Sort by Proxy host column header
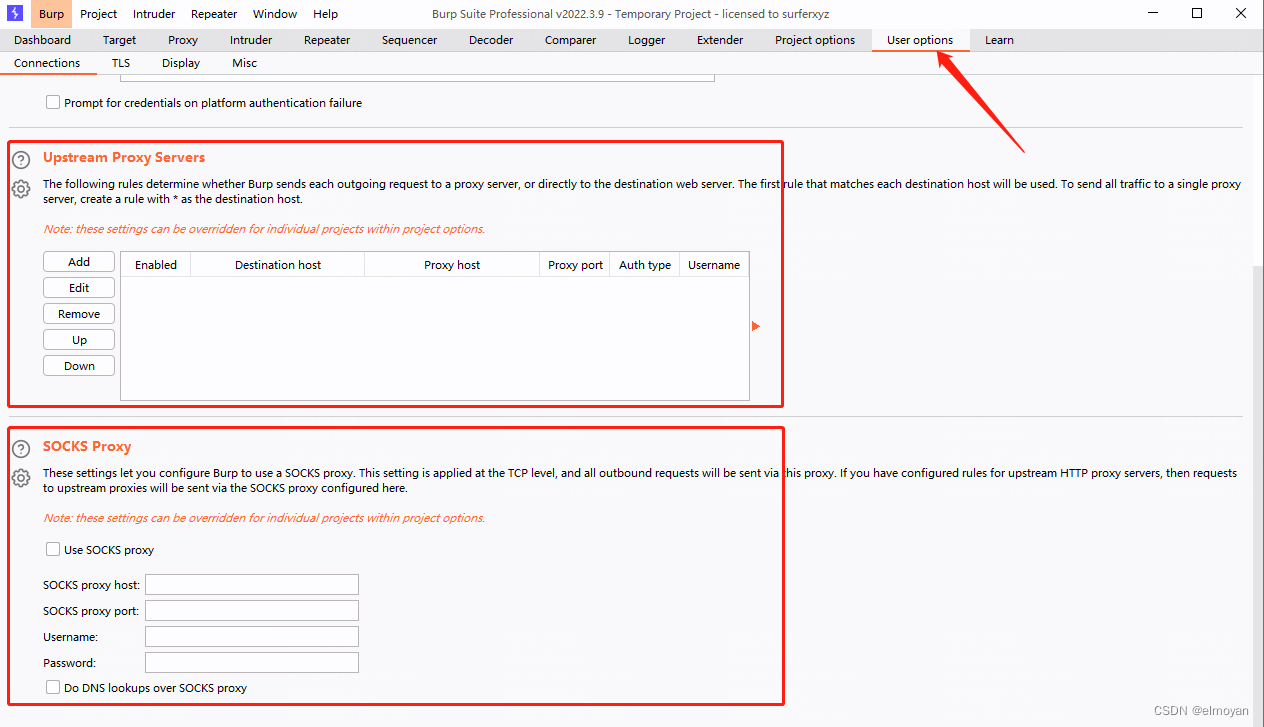This screenshot has height=727, width=1264. [452, 265]
